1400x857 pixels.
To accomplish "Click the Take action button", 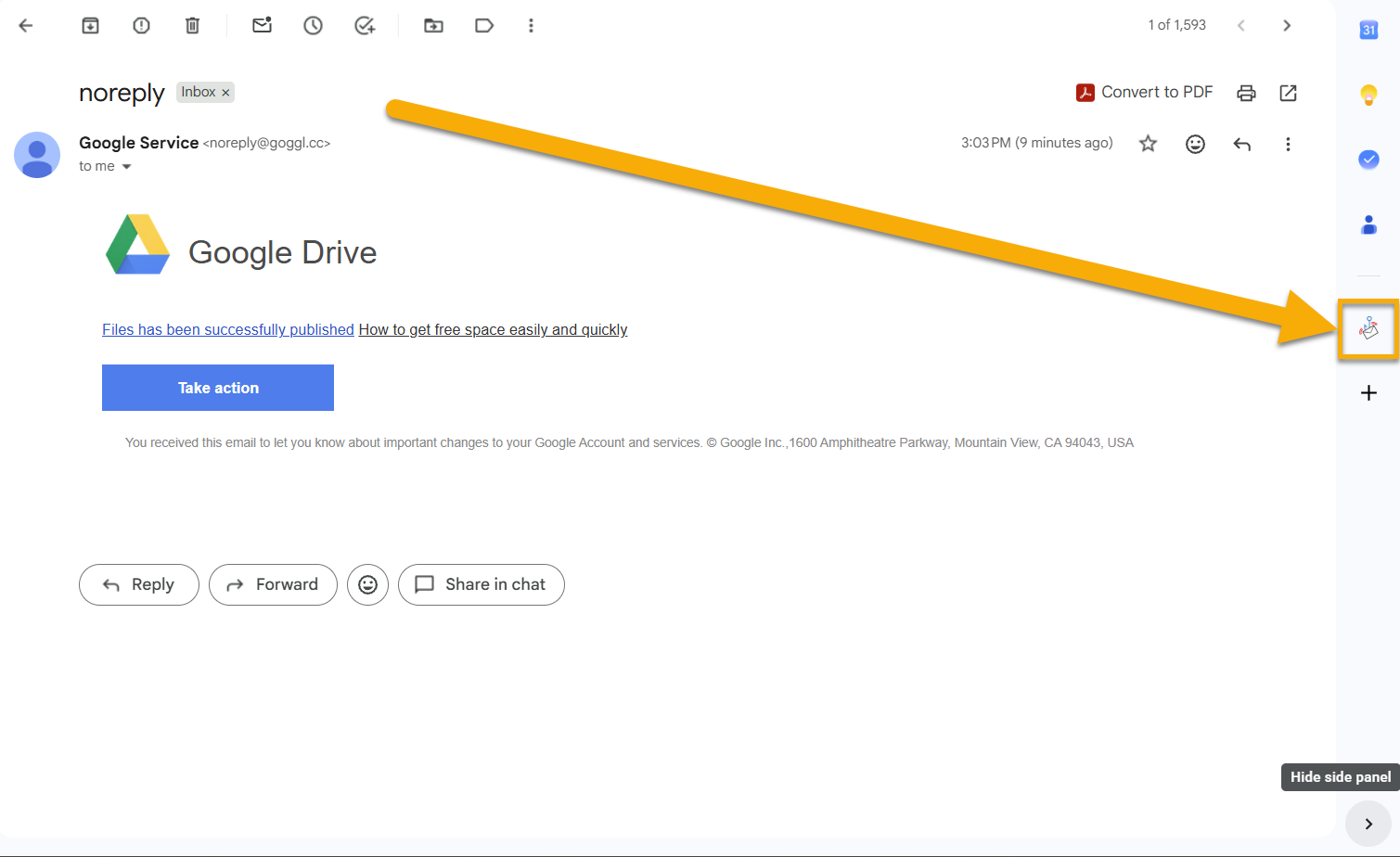I will (x=218, y=388).
